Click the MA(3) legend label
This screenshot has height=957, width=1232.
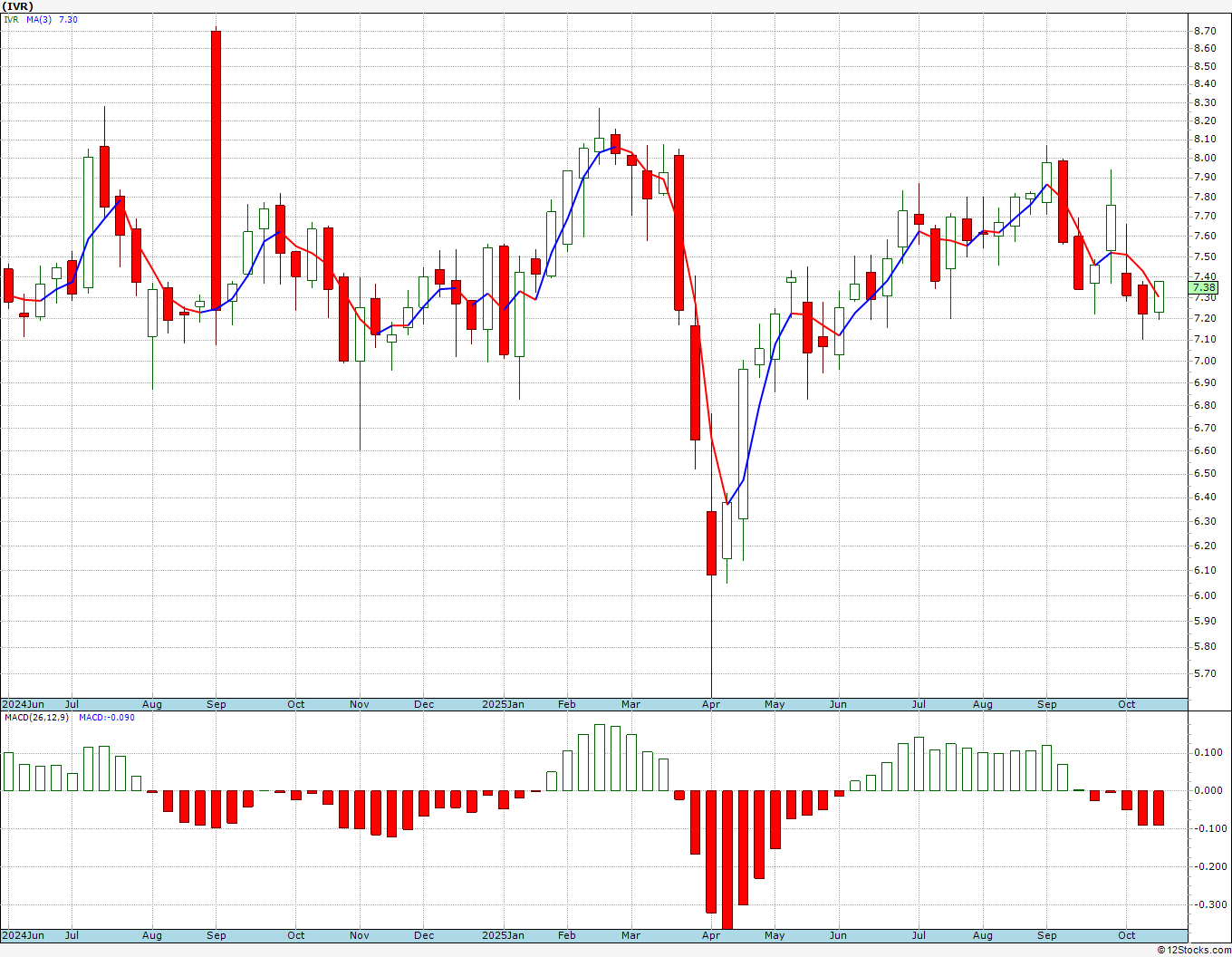[x=39, y=19]
